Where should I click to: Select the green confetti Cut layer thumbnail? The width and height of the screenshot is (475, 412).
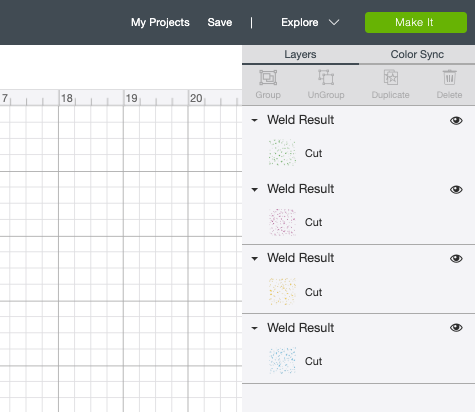[282, 153]
